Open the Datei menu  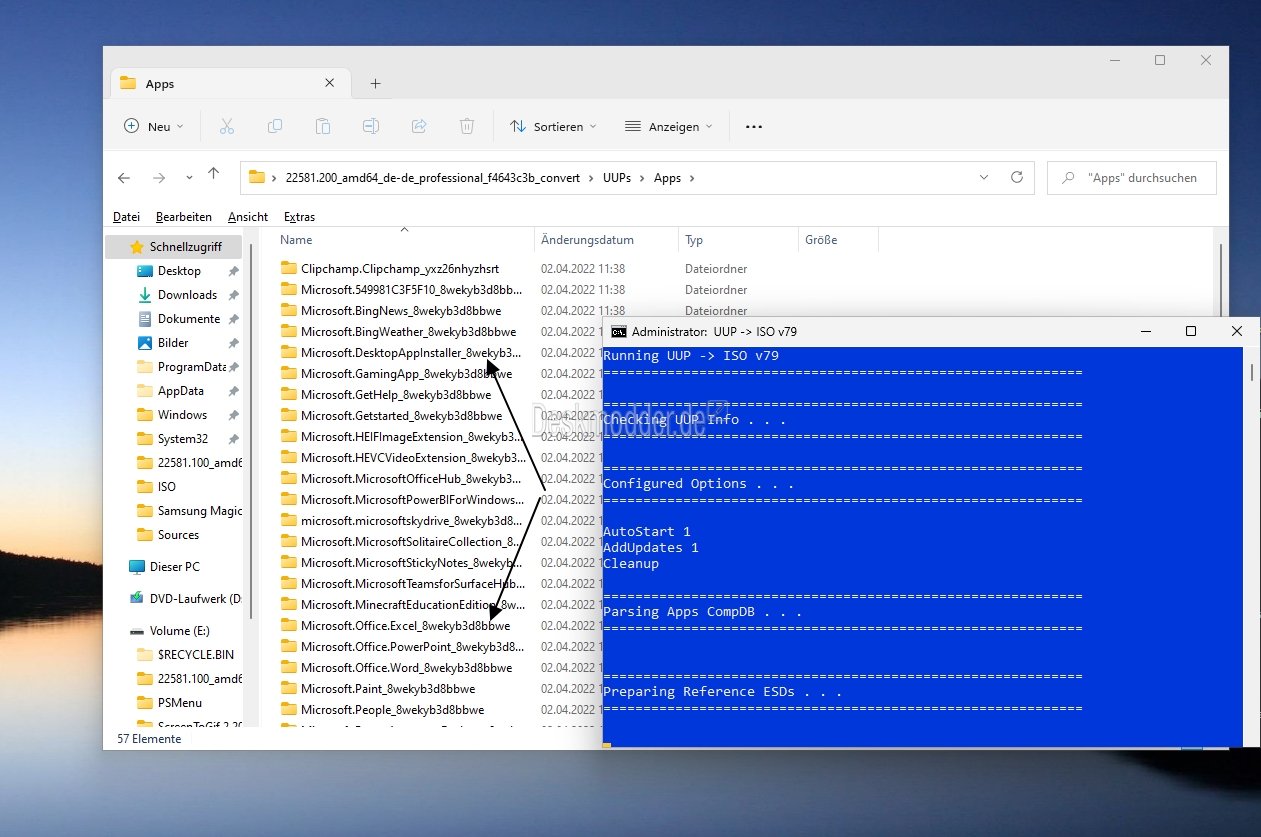pos(126,217)
